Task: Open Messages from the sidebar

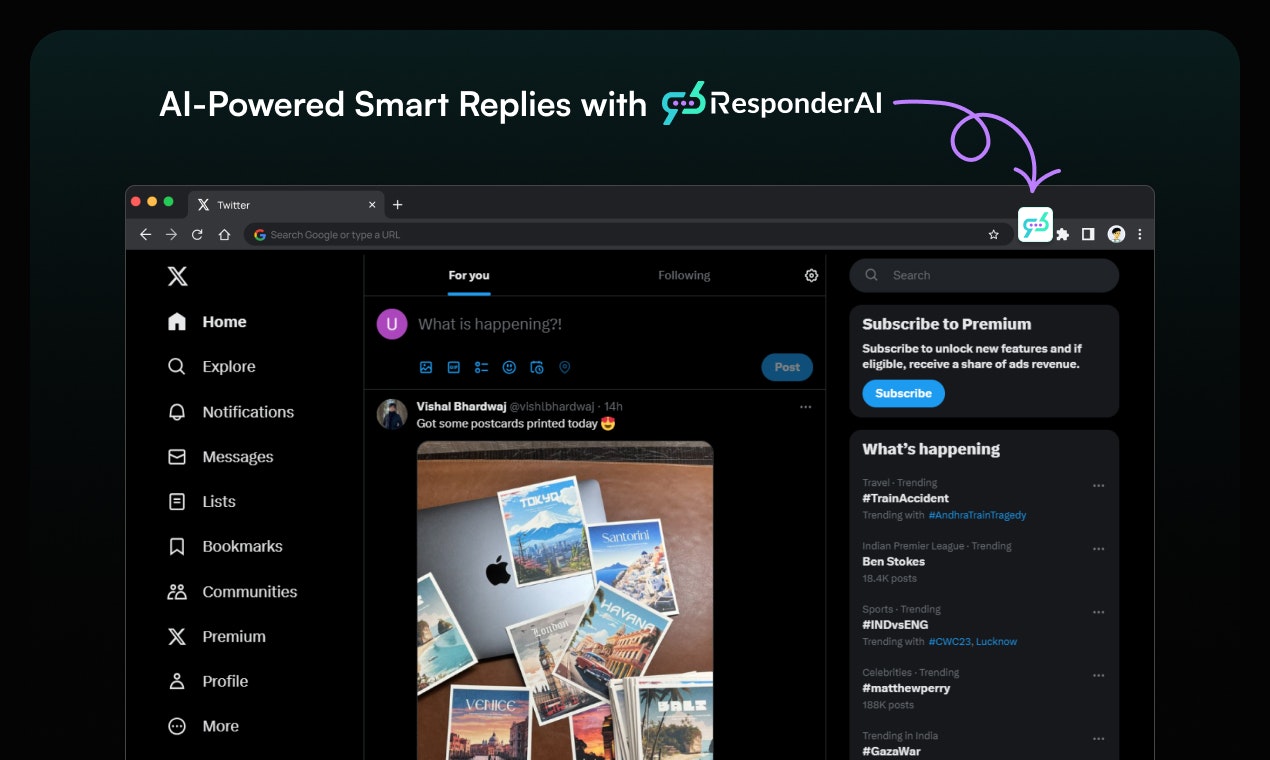Action: point(220,457)
